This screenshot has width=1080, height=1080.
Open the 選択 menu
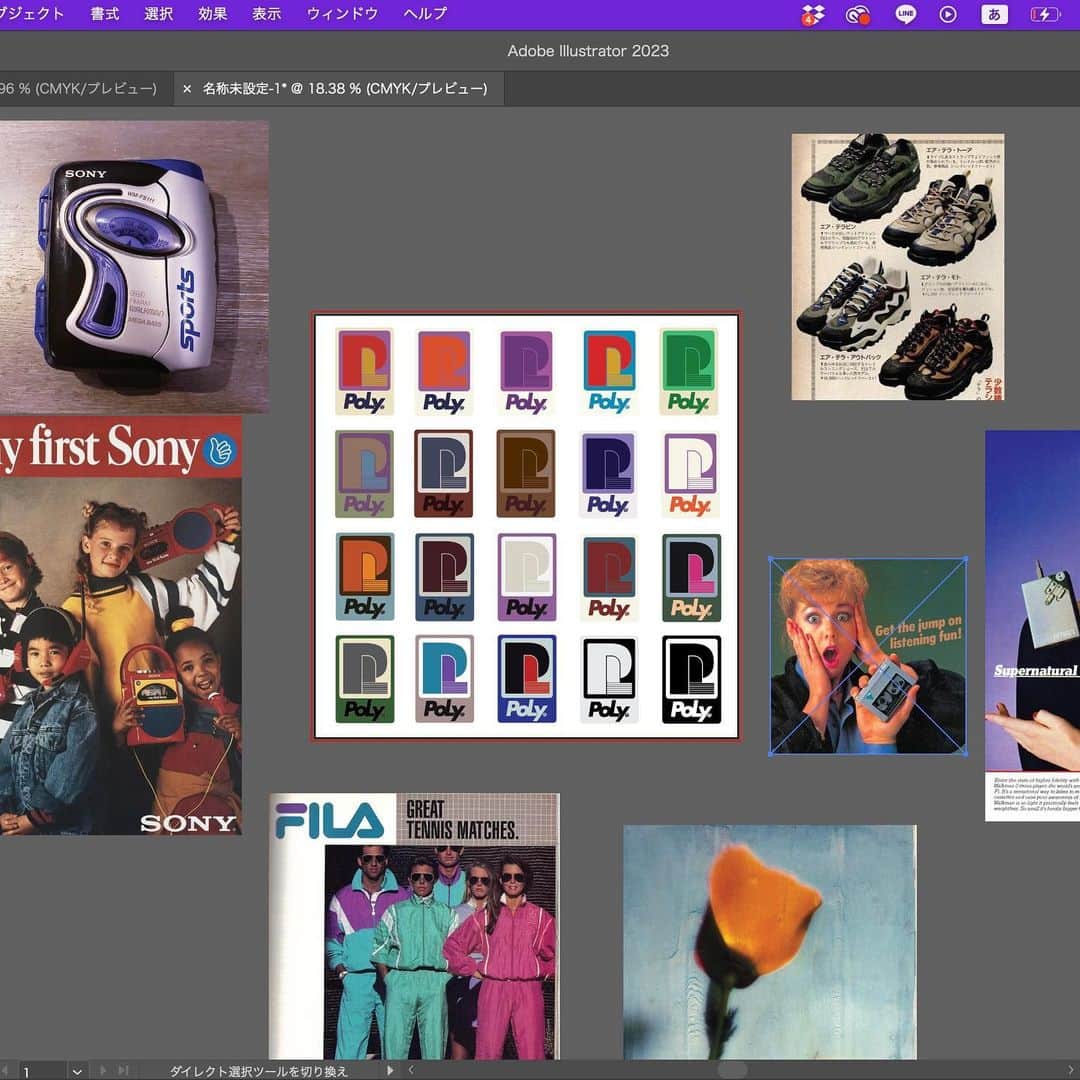coord(158,14)
